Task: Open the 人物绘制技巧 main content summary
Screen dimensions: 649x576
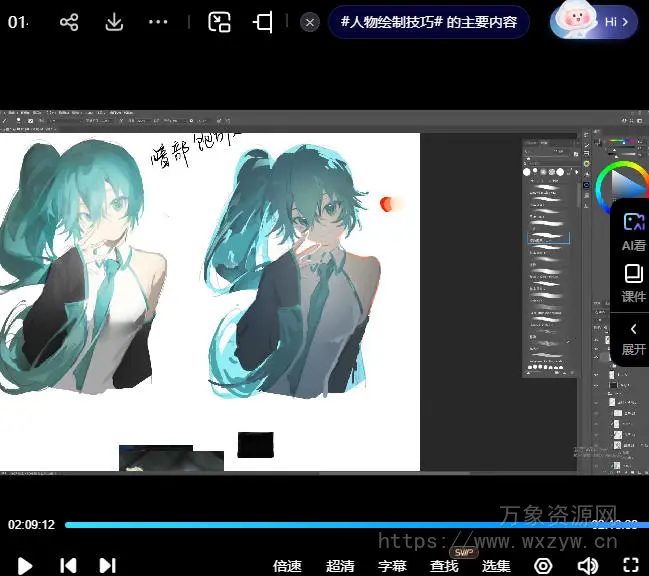Action: (x=429, y=22)
